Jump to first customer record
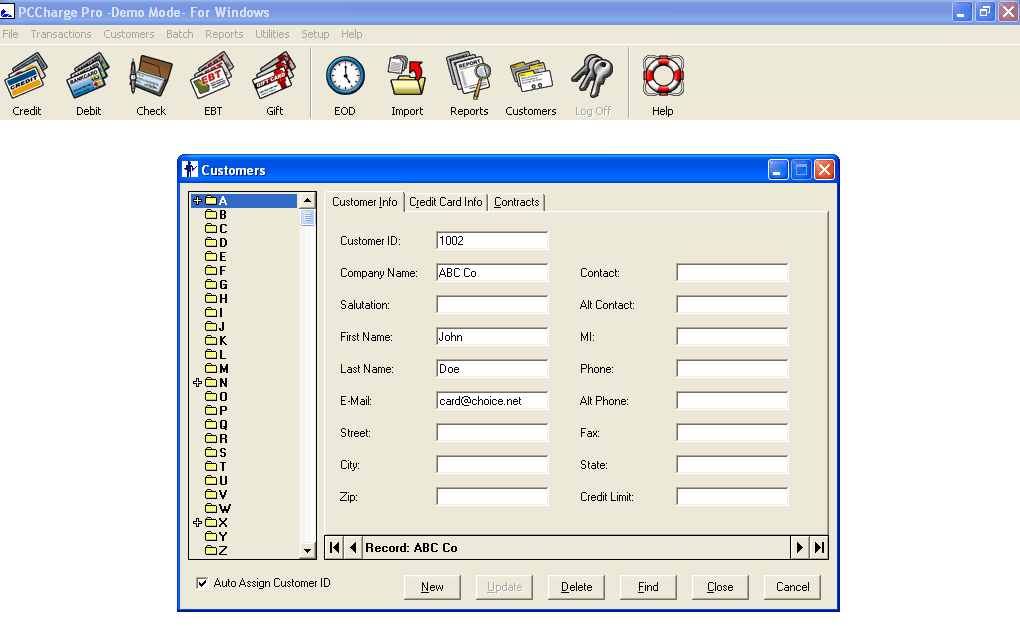The image size is (1020, 626). coord(334,548)
